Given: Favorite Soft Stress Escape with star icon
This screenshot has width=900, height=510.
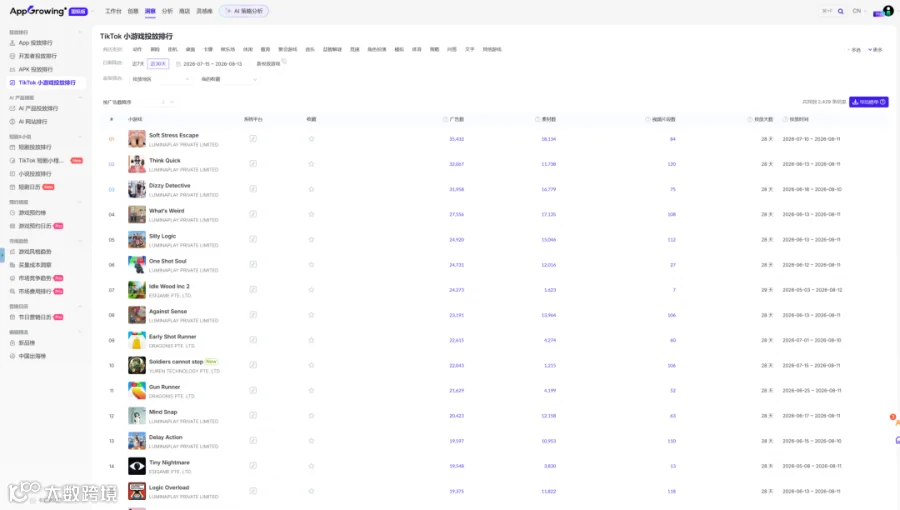Looking at the screenshot, I should pos(311,139).
